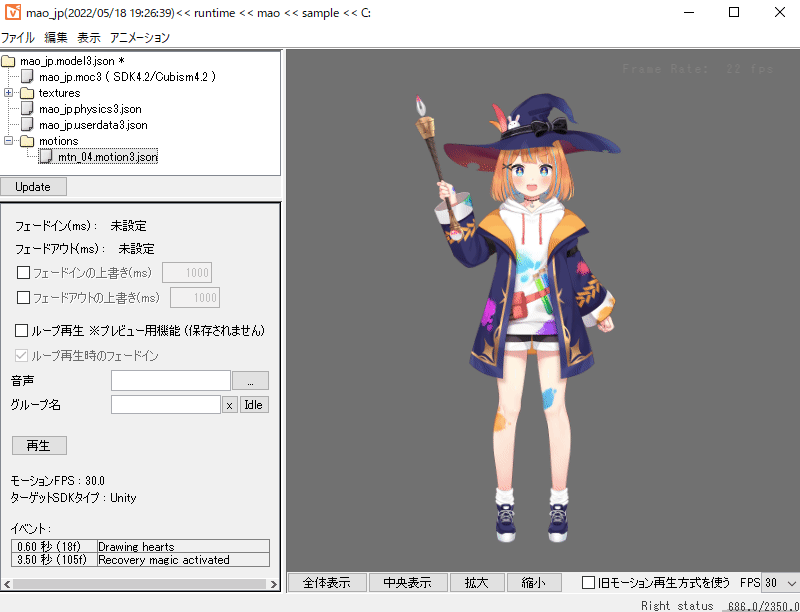
Task: Expand the textures tree node
Action: (x=9, y=93)
